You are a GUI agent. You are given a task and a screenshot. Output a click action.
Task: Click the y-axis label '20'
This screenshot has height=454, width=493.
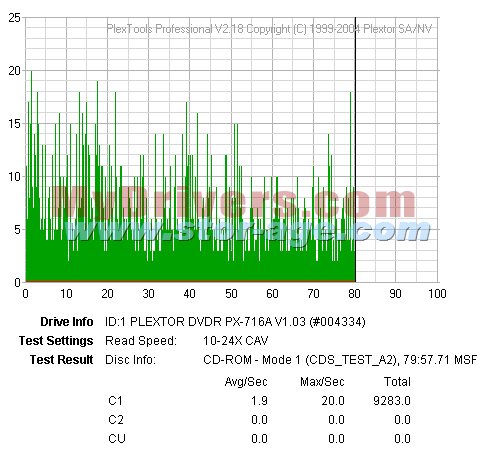15,71
